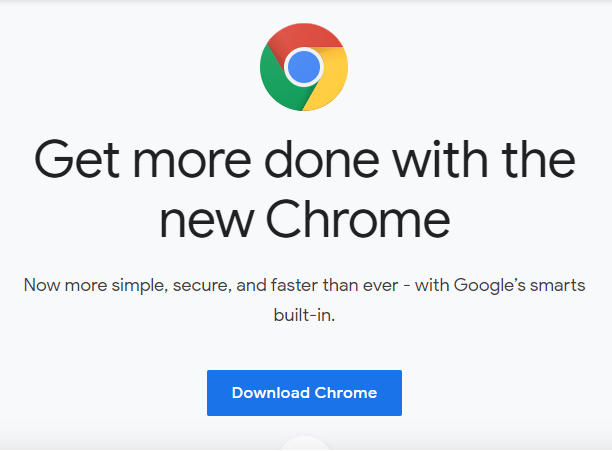Click the word "done" in the headline
612x451 pixels.
(322, 159)
